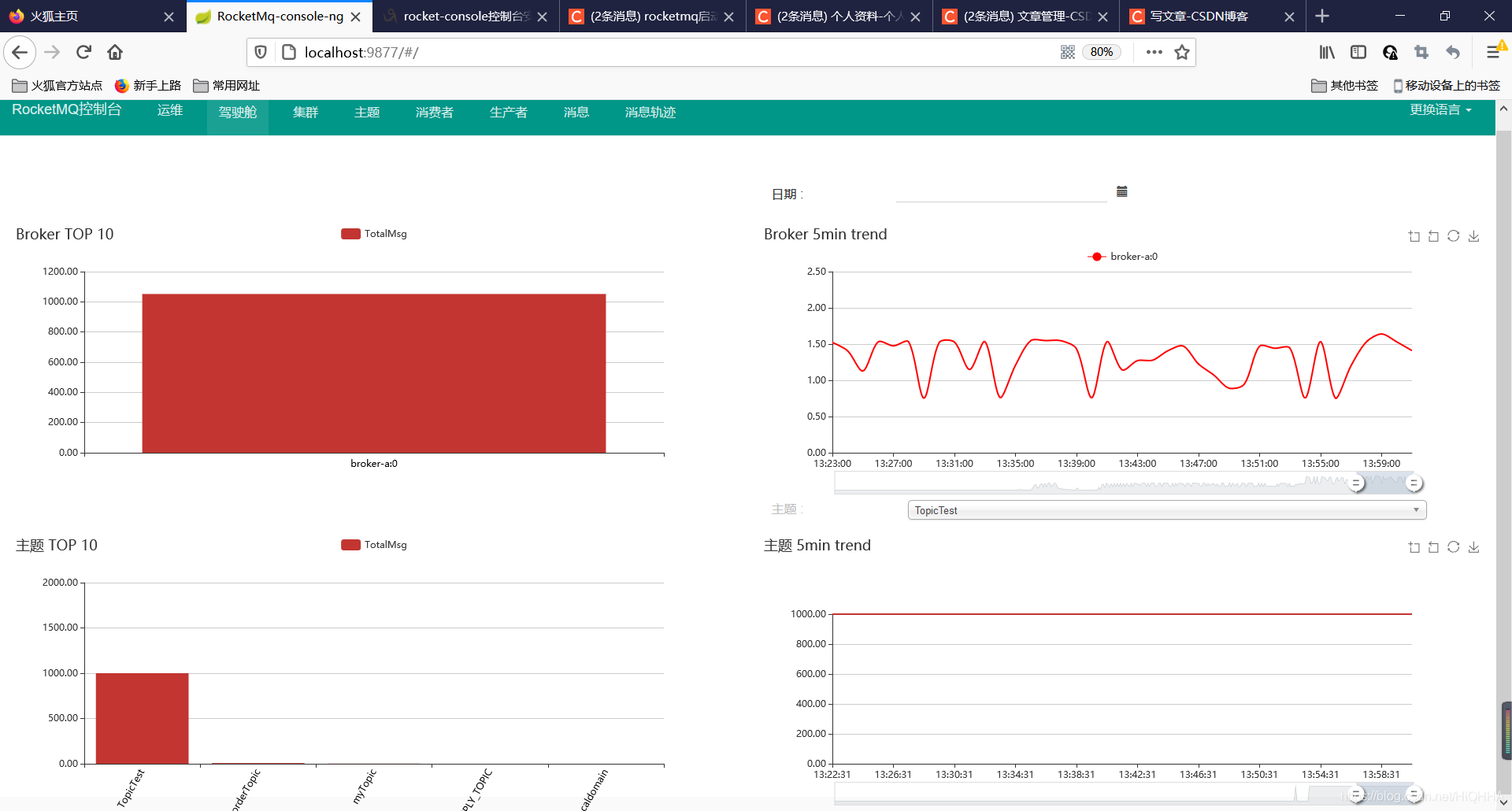The height and width of the screenshot is (811, 1512).
Task: Reset zoom on 主题 5min trend chart
Action: [x=1433, y=547]
